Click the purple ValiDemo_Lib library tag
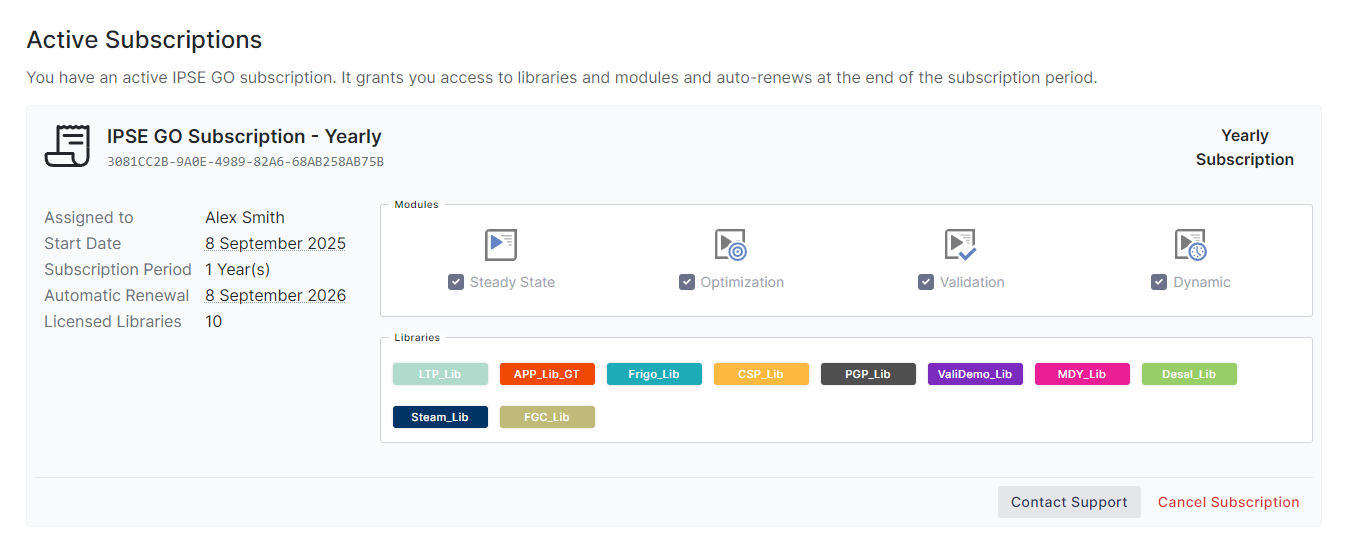1348x549 pixels. [975, 374]
